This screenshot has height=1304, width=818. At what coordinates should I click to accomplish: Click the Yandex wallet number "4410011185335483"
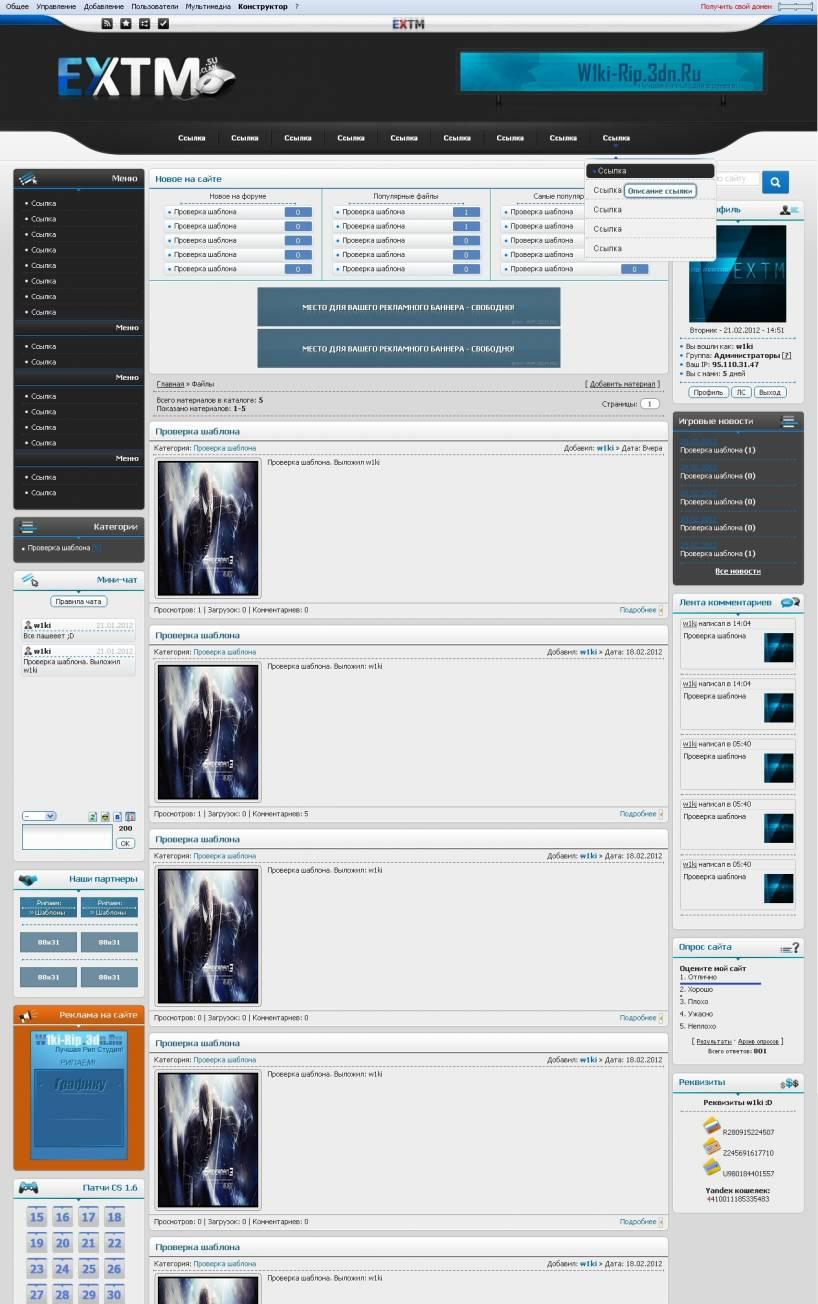point(738,1199)
